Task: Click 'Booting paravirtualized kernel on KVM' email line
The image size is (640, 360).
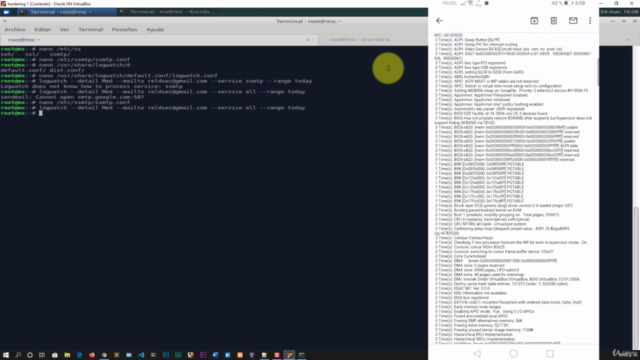Action: pos(478,210)
